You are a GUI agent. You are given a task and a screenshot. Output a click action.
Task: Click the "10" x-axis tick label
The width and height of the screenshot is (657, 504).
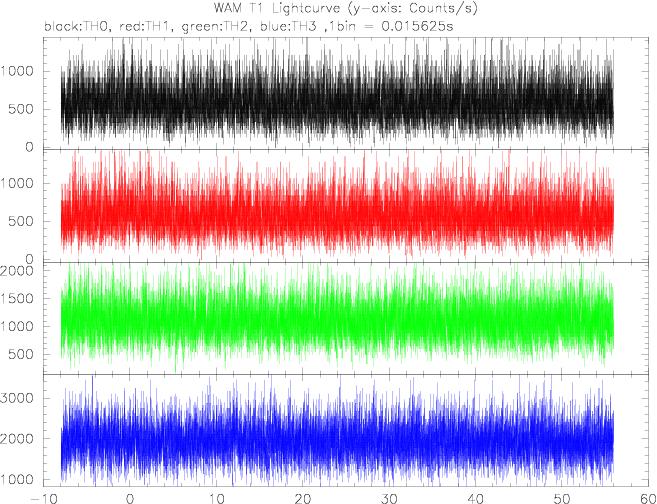tap(216, 499)
